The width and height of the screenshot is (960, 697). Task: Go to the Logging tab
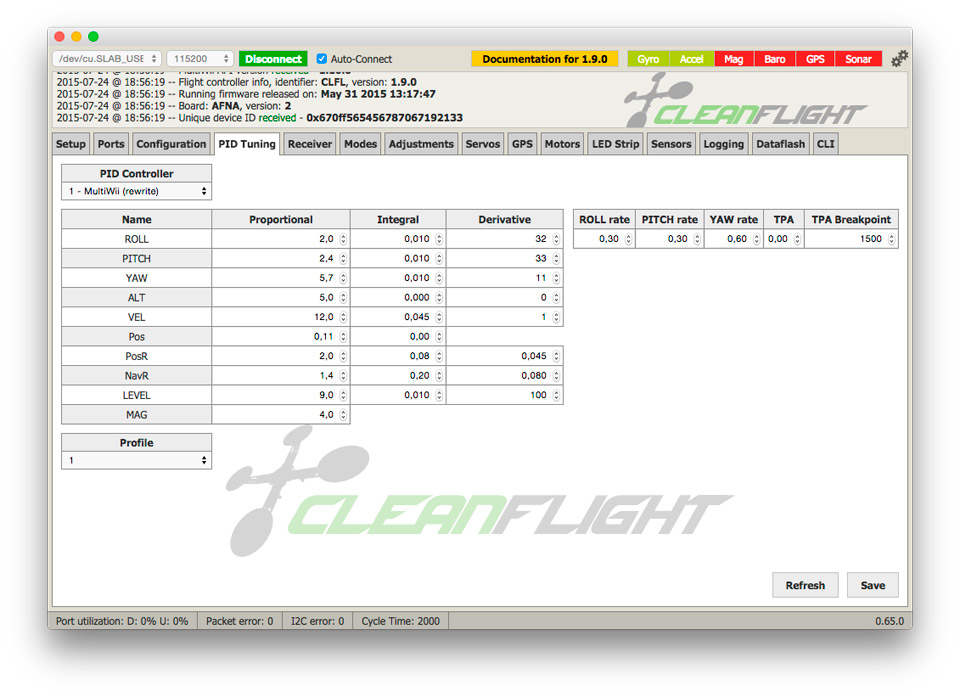point(723,144)
